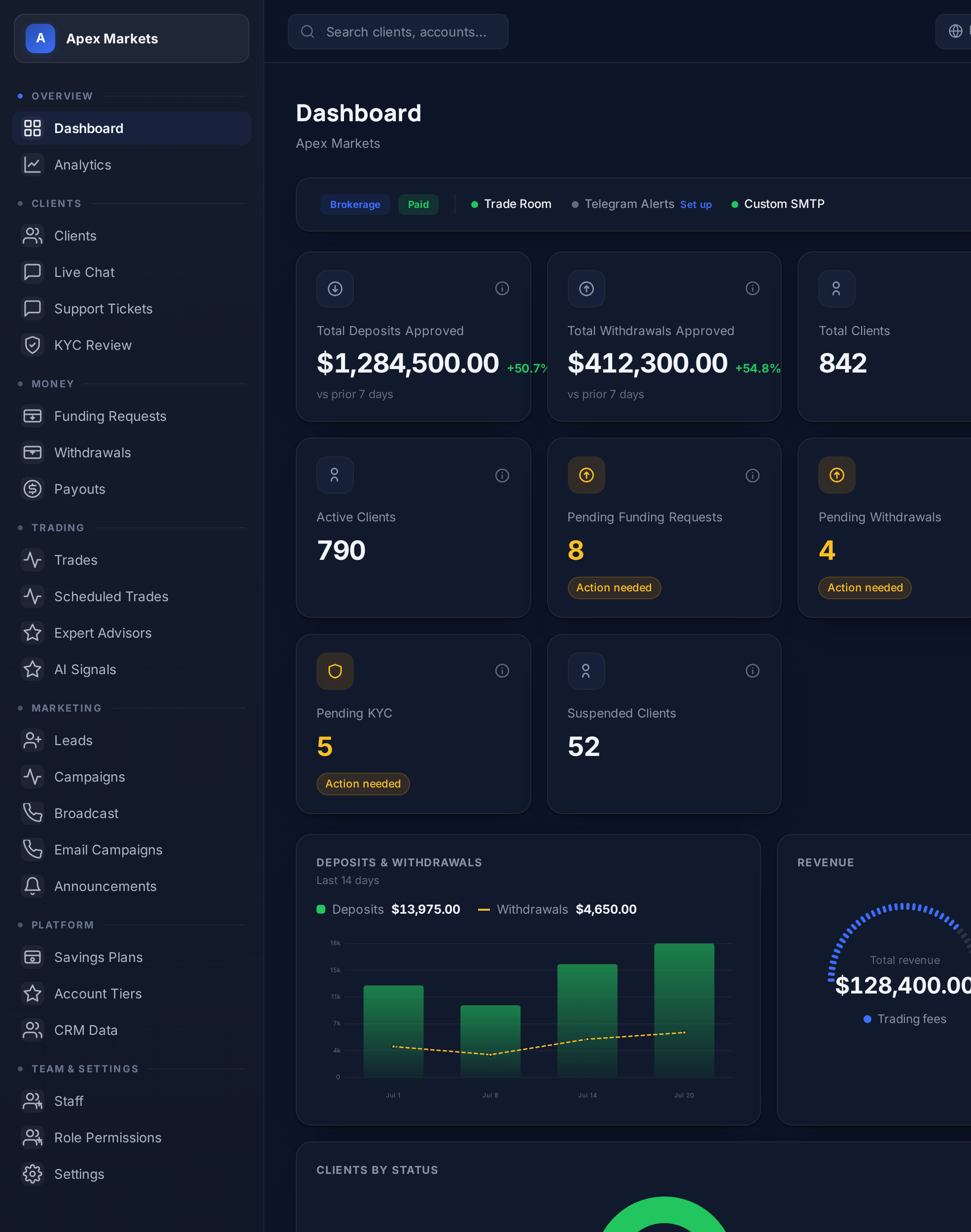Click Action needed on Pending Funding Requests
This screenshot has height=1232, width=971.
(x=614, y=587)
